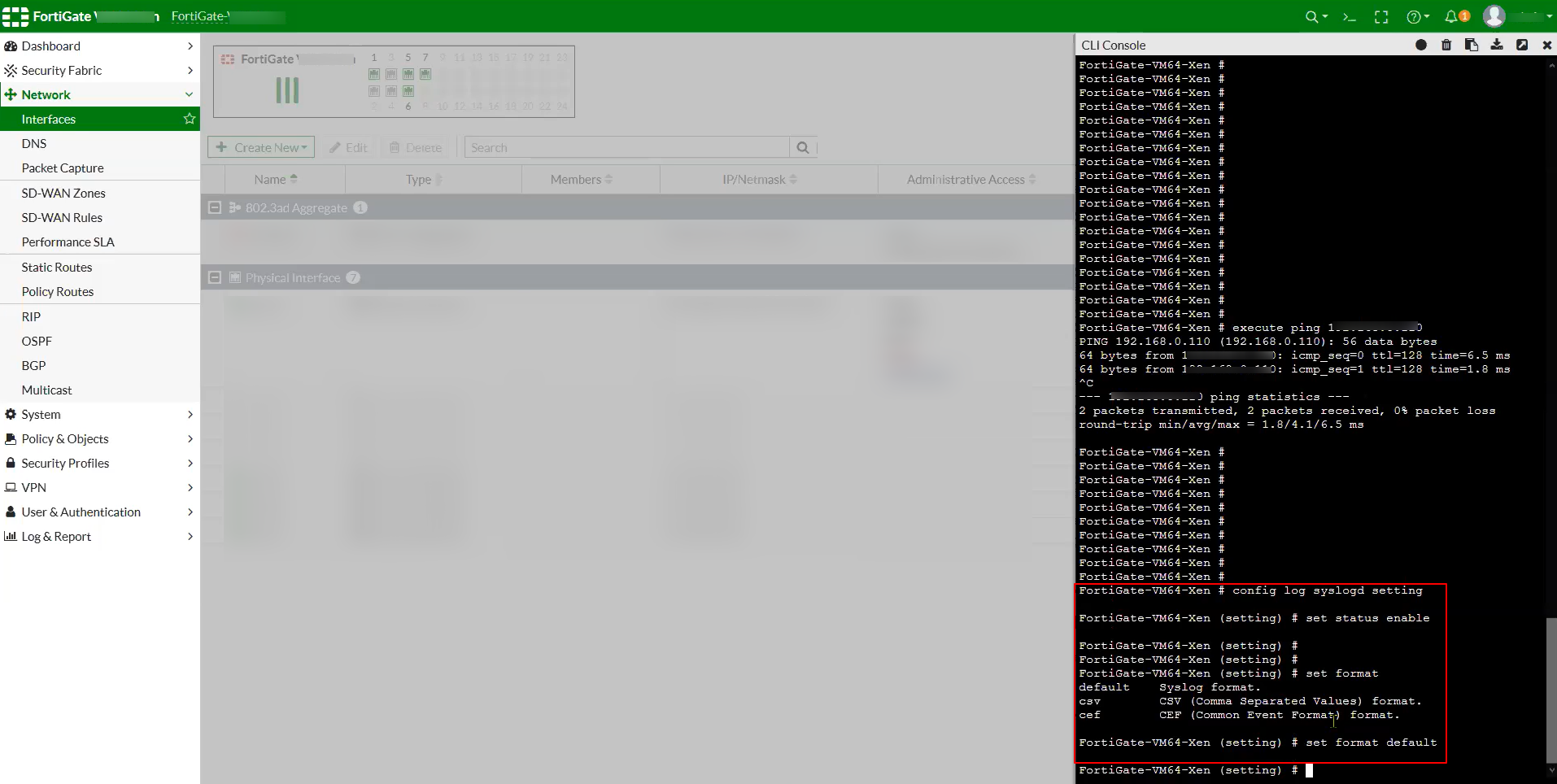The width and height of the screenshot is (1557, 784).
Task: Click the Security Profiles lock icon
Action: [x=11, y=463]
